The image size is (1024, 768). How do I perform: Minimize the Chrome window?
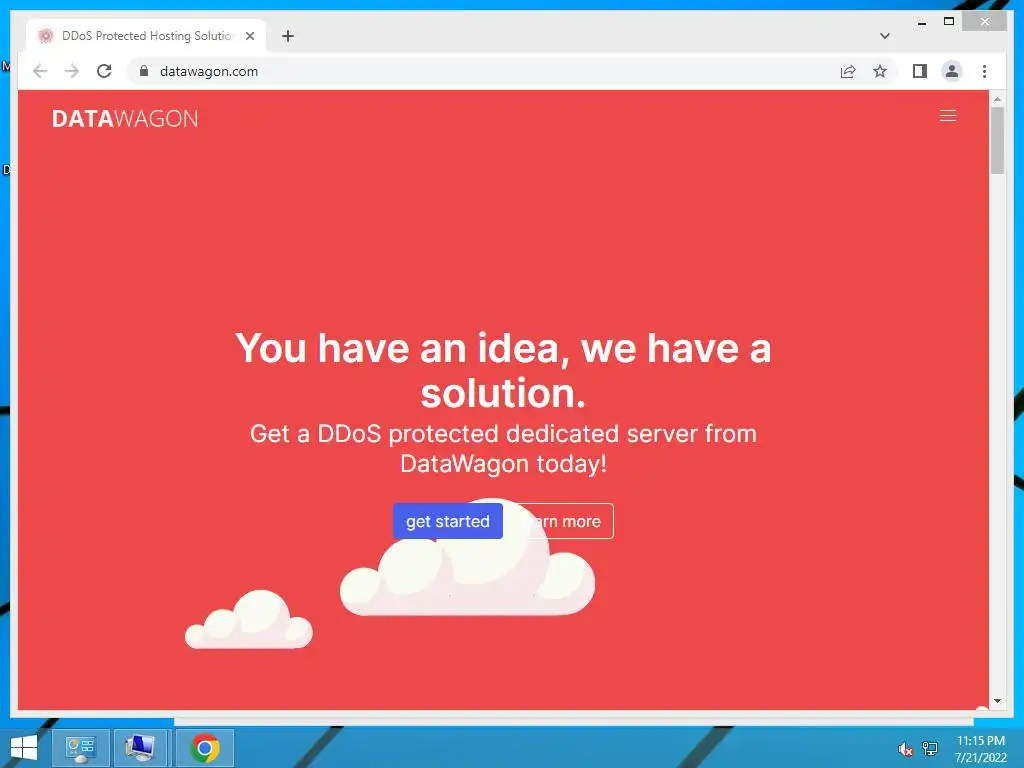coord(921,22)
